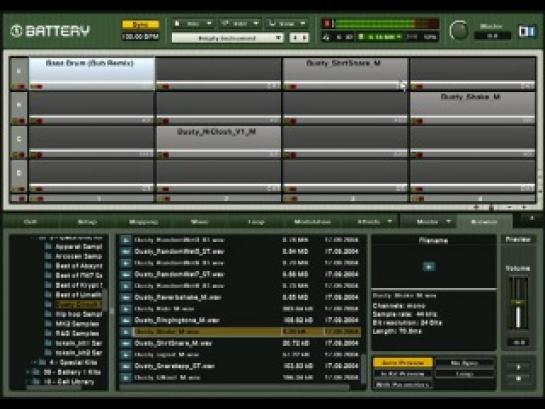Image resolution: width=545 pixels, height=409 pixels.
Task: Click the Arcosan Samples folder icon
Action: pyautogui.click(x=49, y=256)
